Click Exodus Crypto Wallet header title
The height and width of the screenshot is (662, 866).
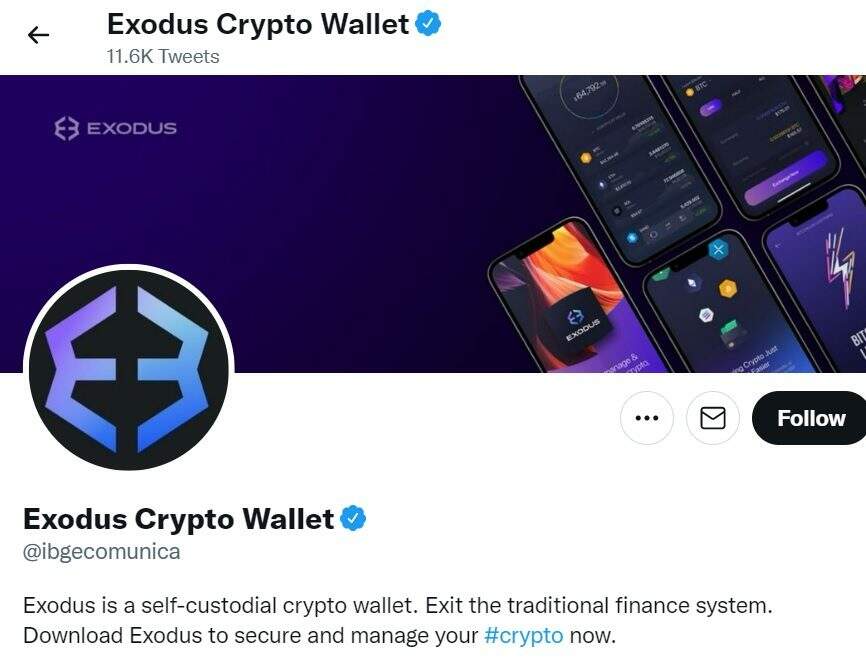[x=258, y=24]
